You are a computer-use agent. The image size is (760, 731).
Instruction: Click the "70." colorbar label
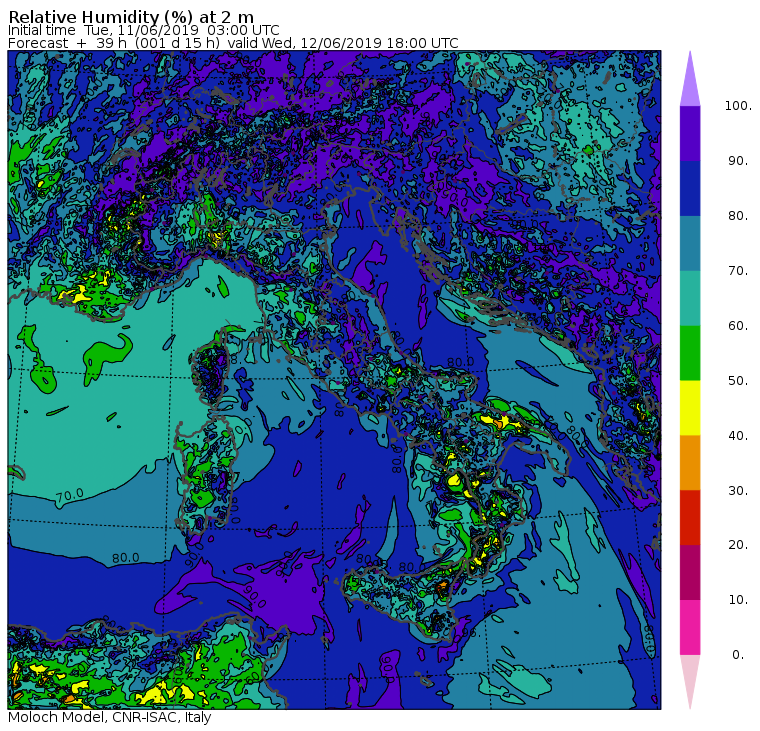coord(738,270)
